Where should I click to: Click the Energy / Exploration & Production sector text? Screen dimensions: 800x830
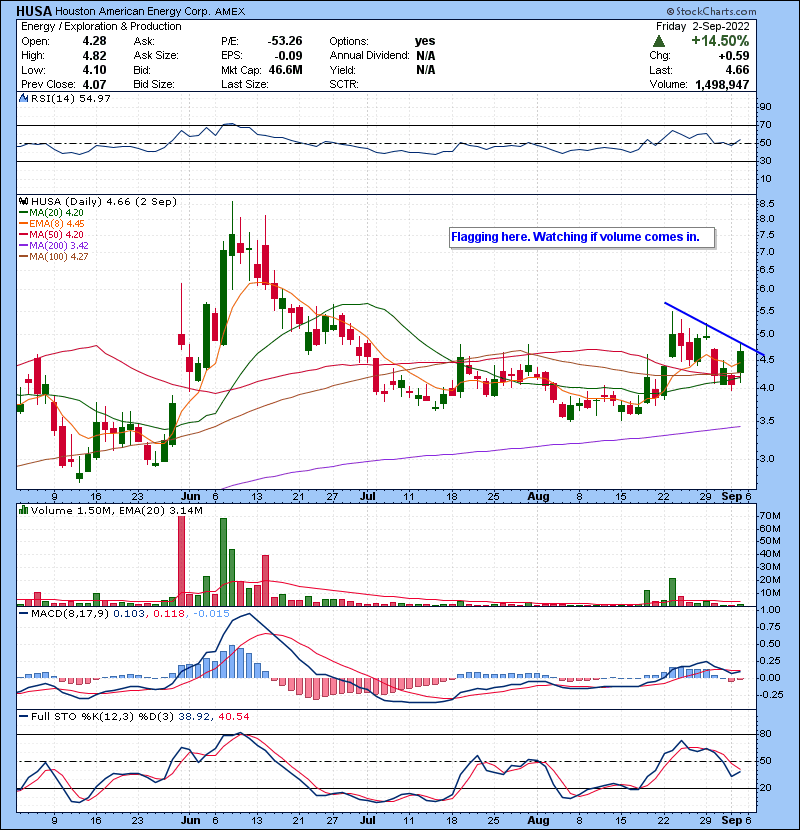coord(101,26)
